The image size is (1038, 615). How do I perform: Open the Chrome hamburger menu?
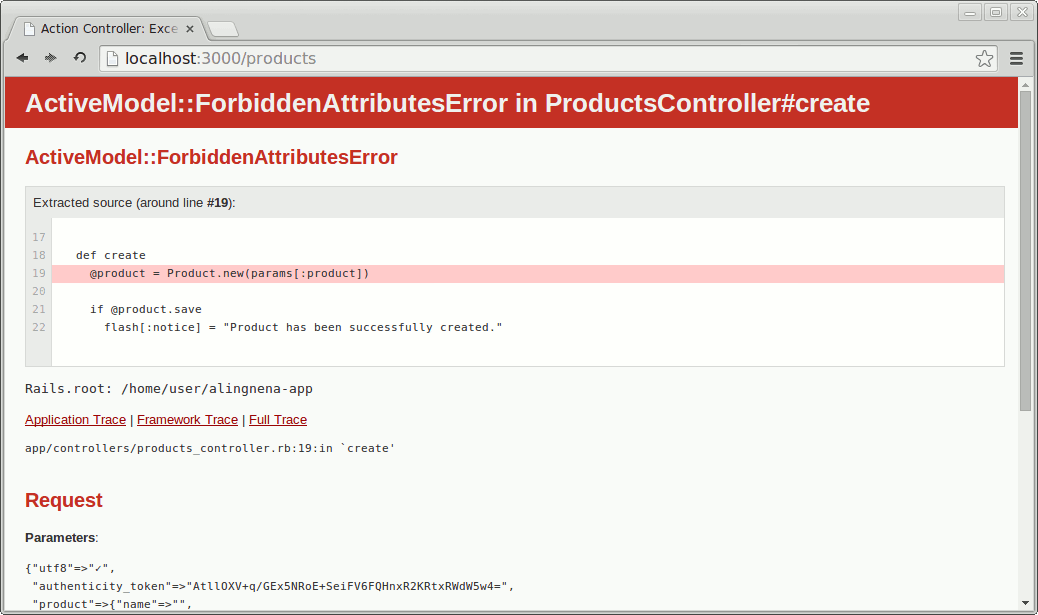[1016, 58]
